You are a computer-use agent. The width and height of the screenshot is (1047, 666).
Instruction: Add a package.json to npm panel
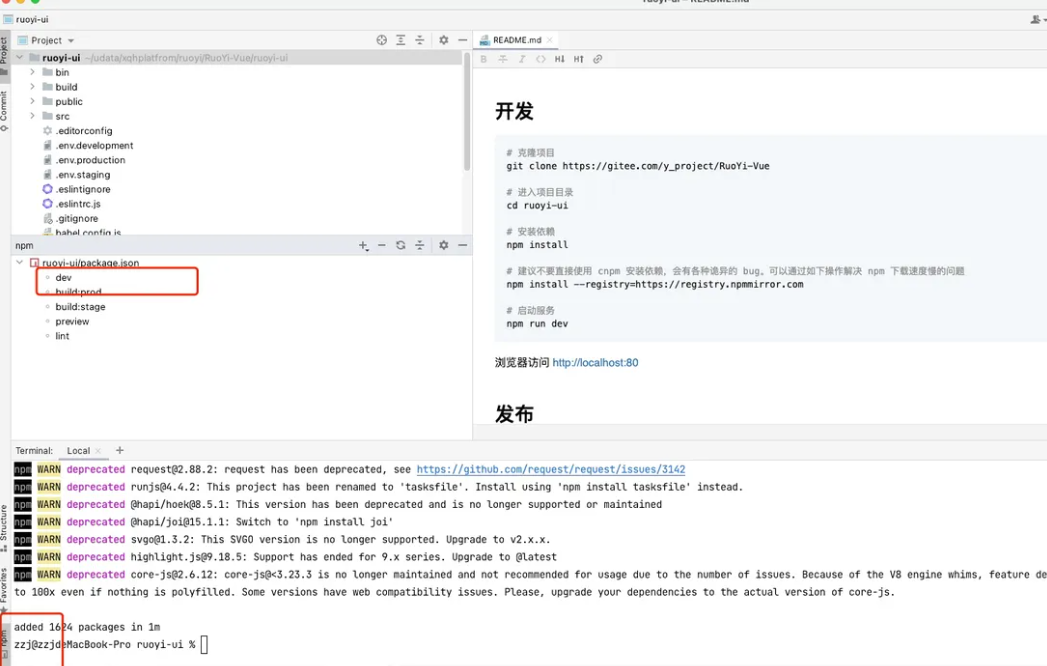click(363, 245)
